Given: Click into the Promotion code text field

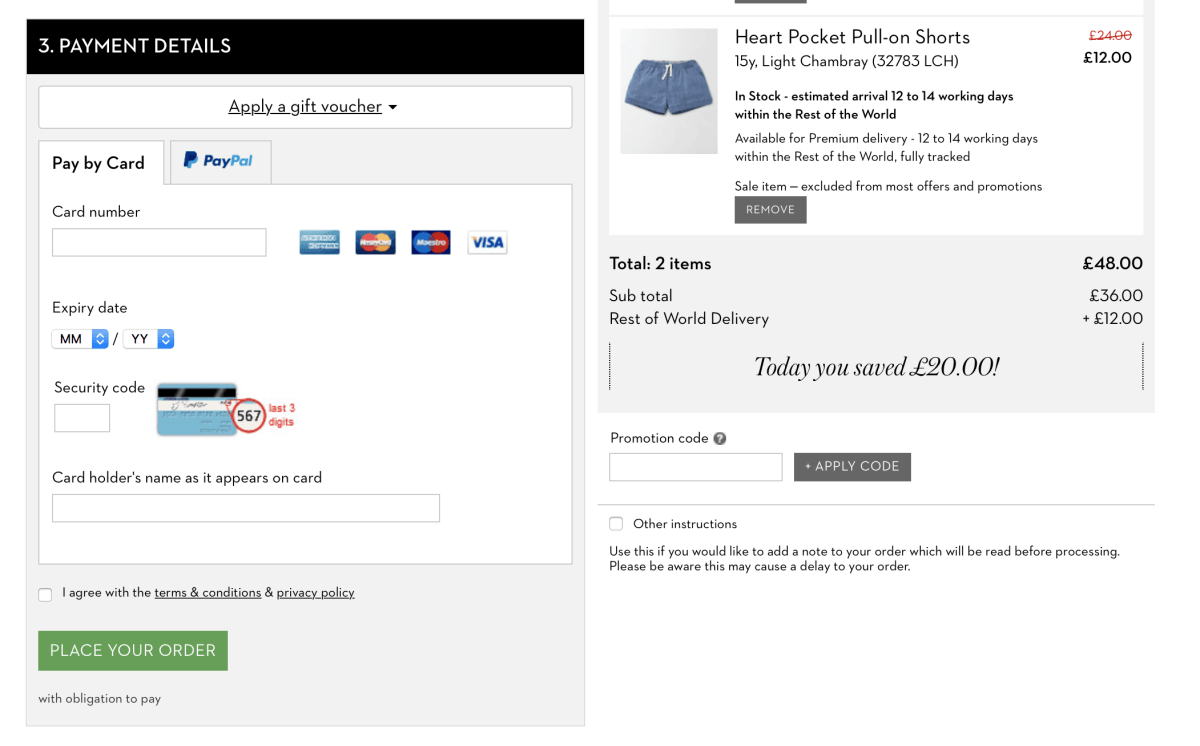Looking at the screenshot, I should click(x=696, y=467).
